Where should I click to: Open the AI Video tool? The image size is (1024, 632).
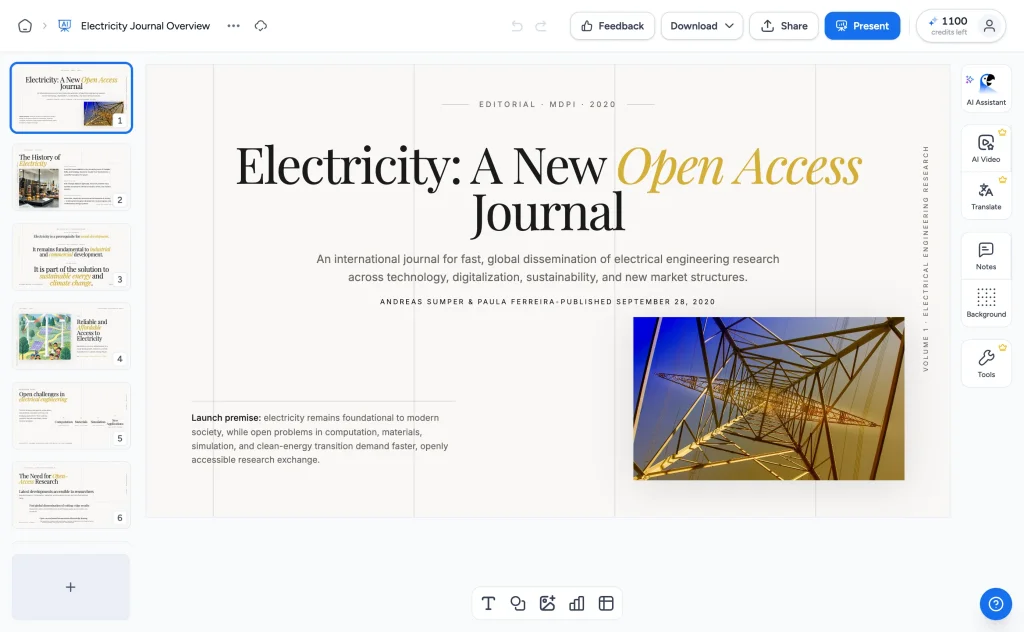(986, 148)
